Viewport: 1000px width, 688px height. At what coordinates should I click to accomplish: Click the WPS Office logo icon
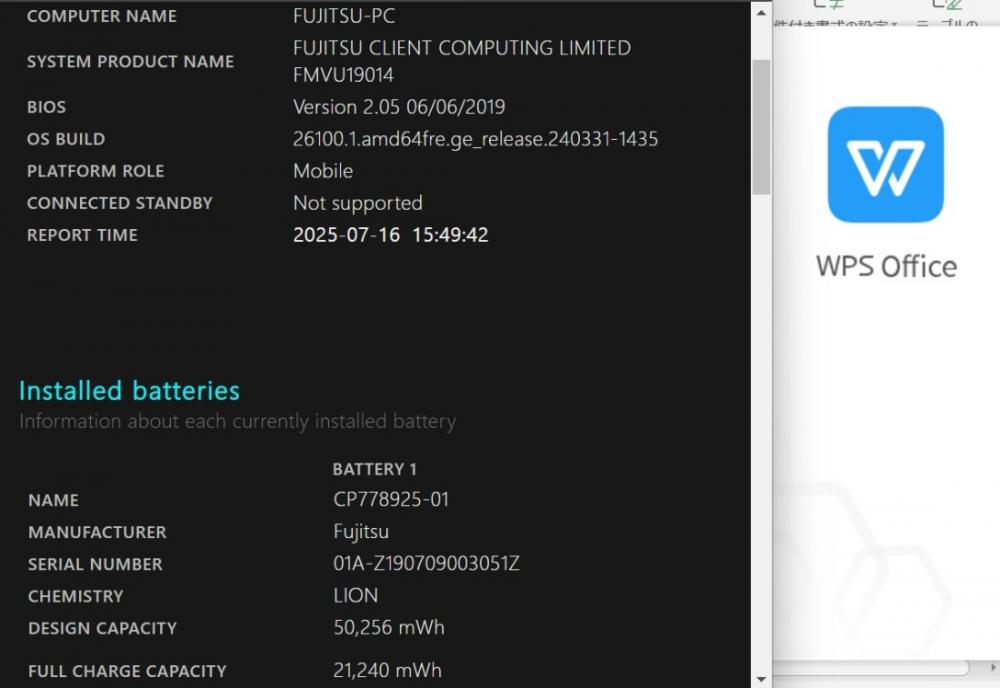tap(885, 165)
